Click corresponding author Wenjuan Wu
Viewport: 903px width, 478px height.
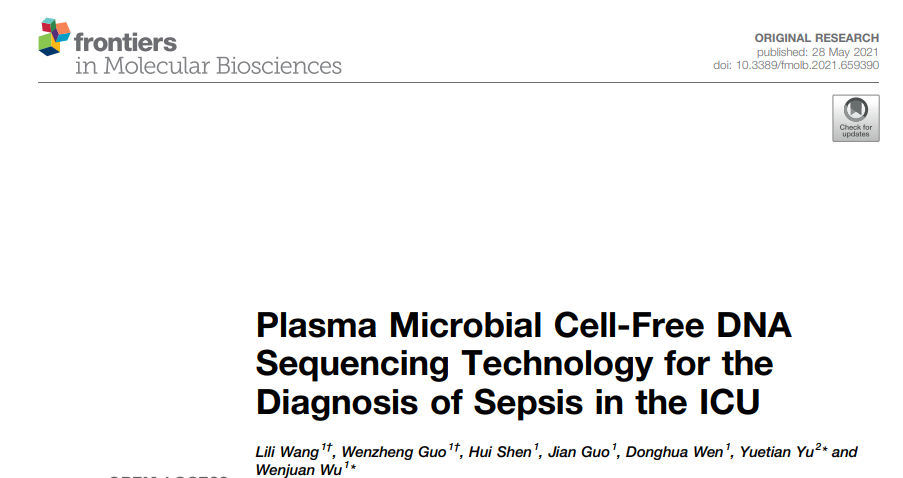299,470
